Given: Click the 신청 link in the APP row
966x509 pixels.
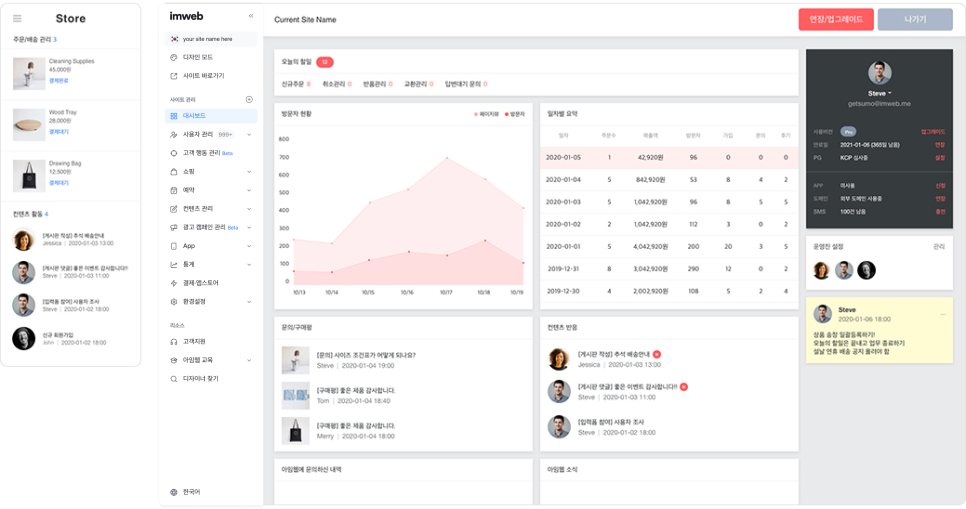Looking at the screenshot, I should 940,185.
